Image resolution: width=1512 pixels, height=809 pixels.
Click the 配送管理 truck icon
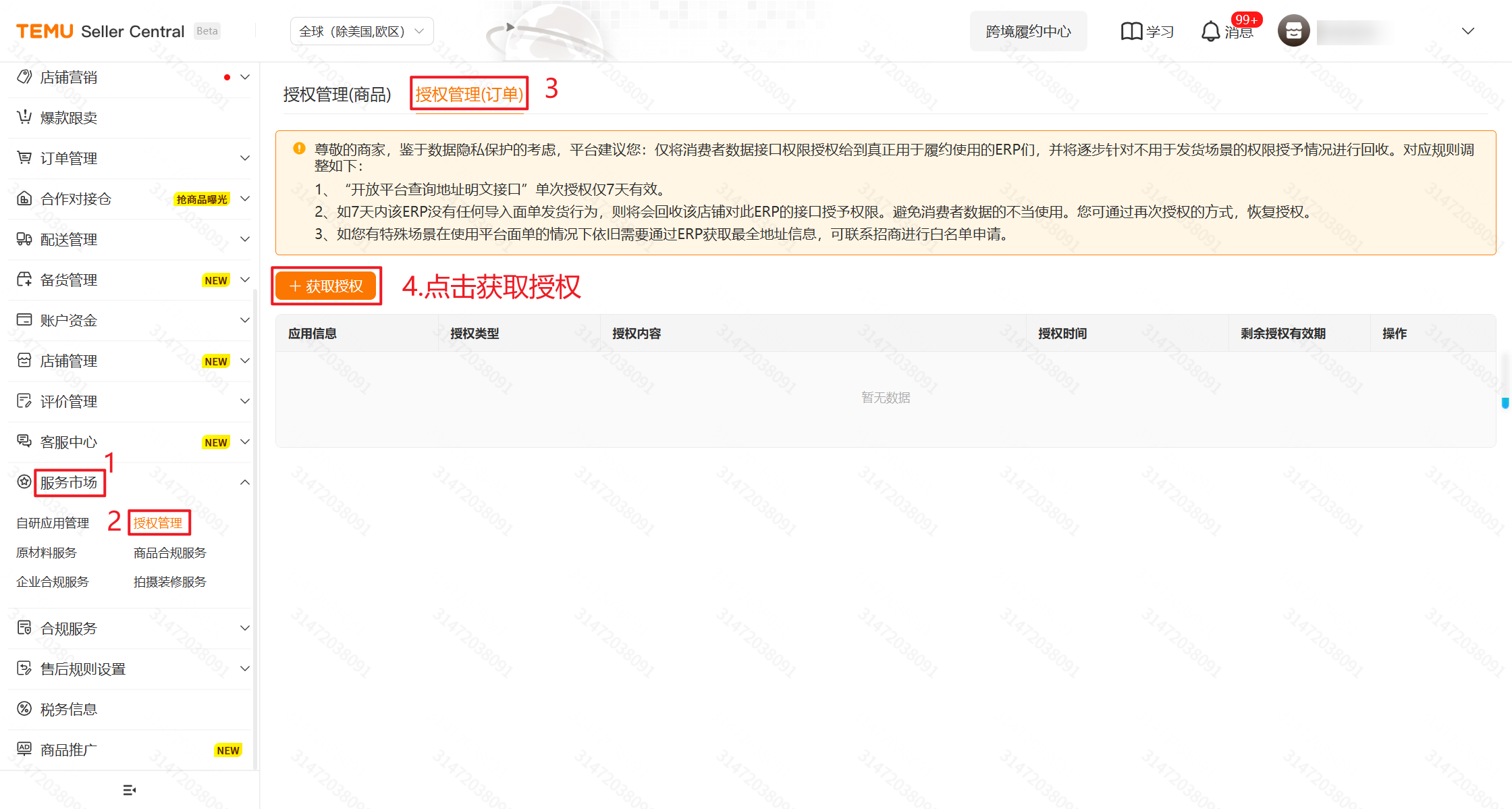pos(24,239)
